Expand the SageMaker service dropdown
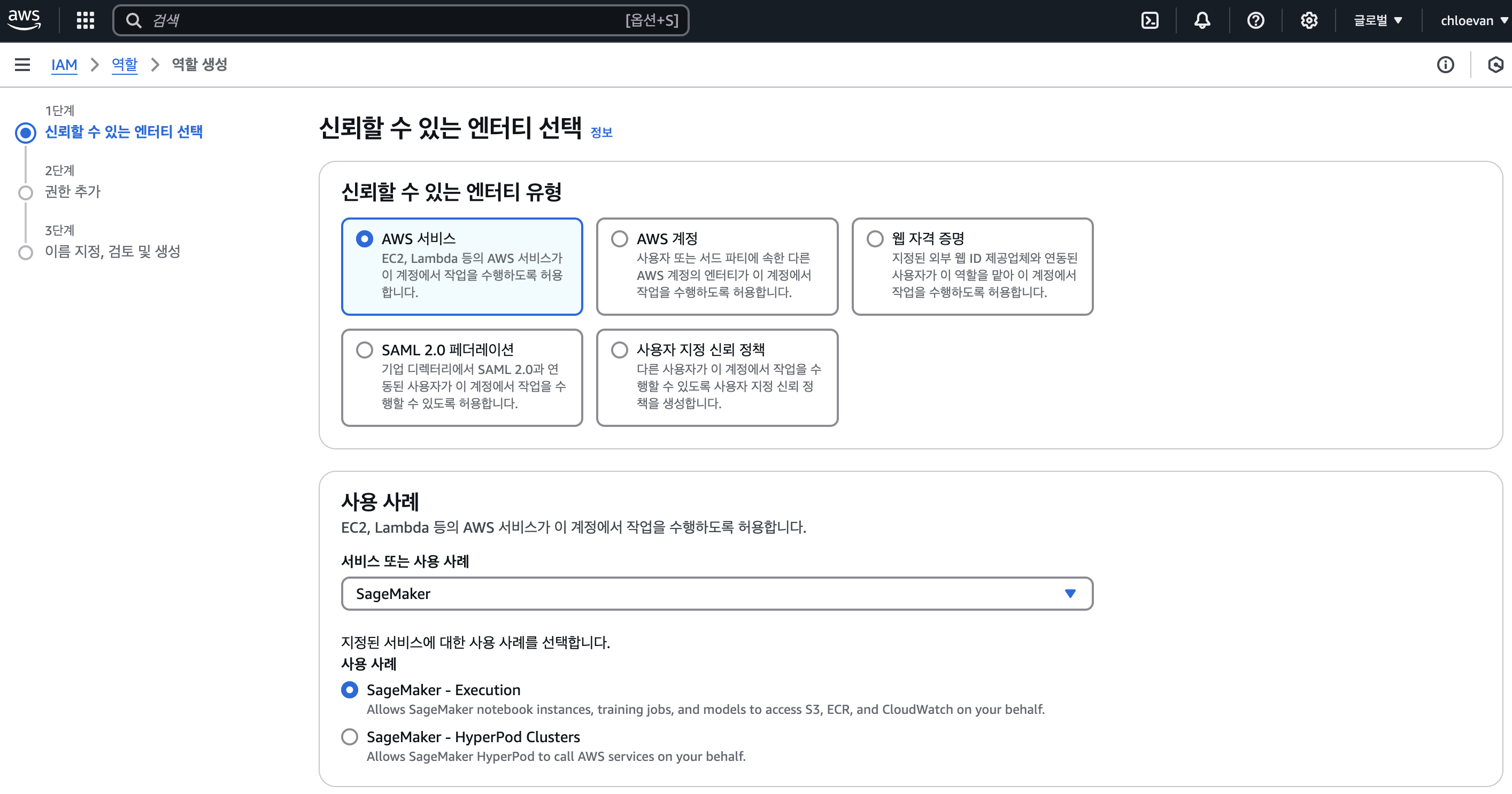The image size is (1512, 794). (716, 594)
